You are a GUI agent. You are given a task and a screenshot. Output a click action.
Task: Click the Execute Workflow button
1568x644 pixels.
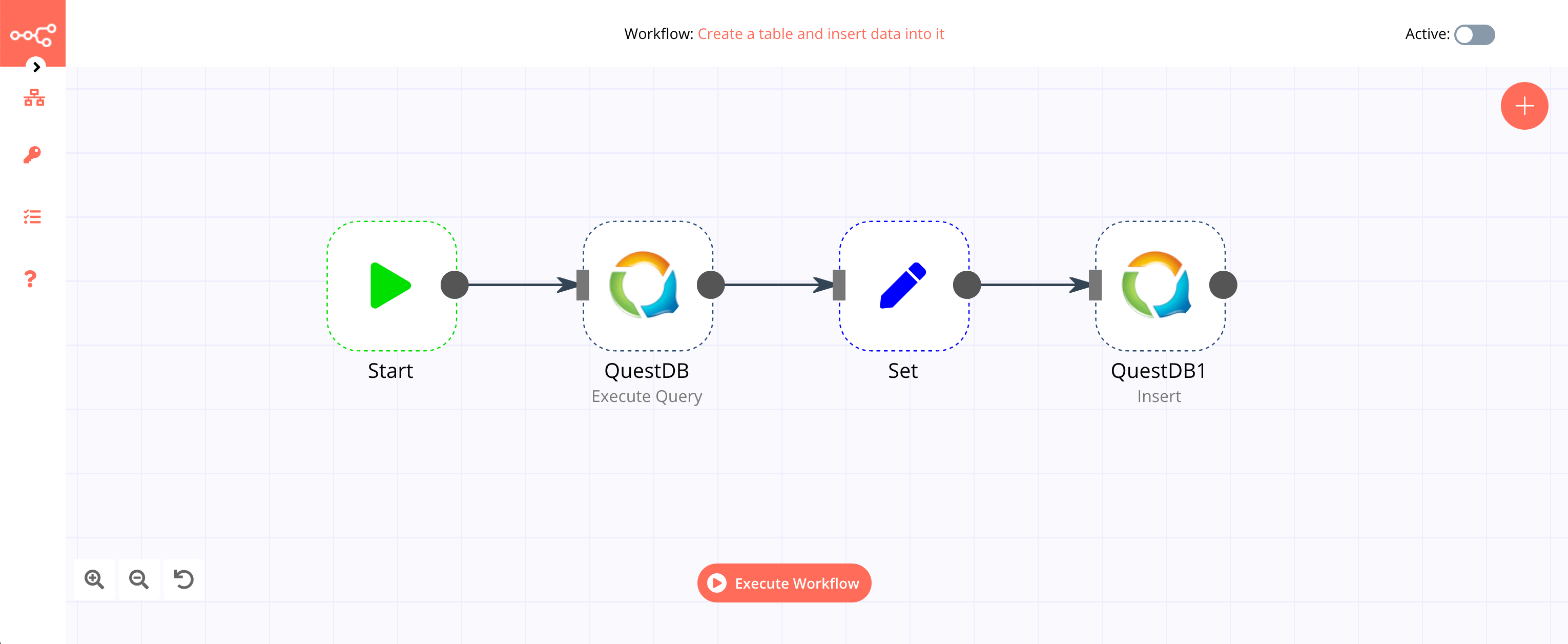point(785,583)
